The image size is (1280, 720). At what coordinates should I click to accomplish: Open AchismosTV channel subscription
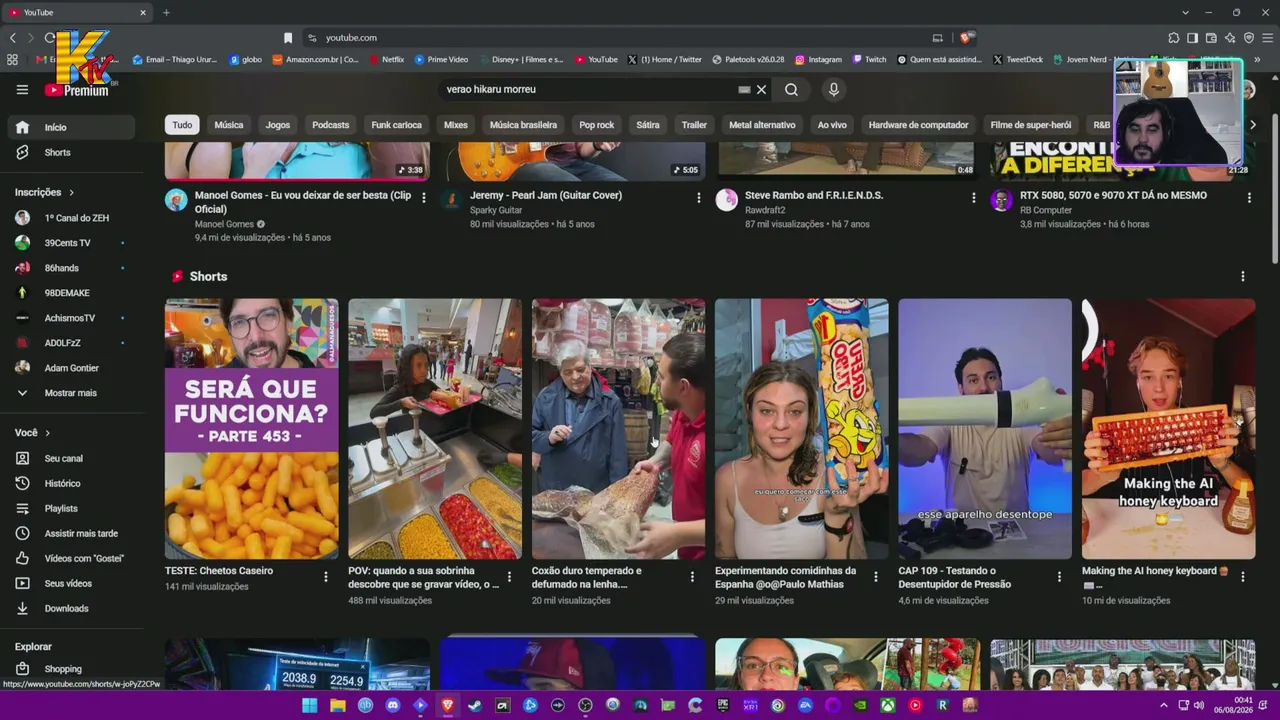68,318
